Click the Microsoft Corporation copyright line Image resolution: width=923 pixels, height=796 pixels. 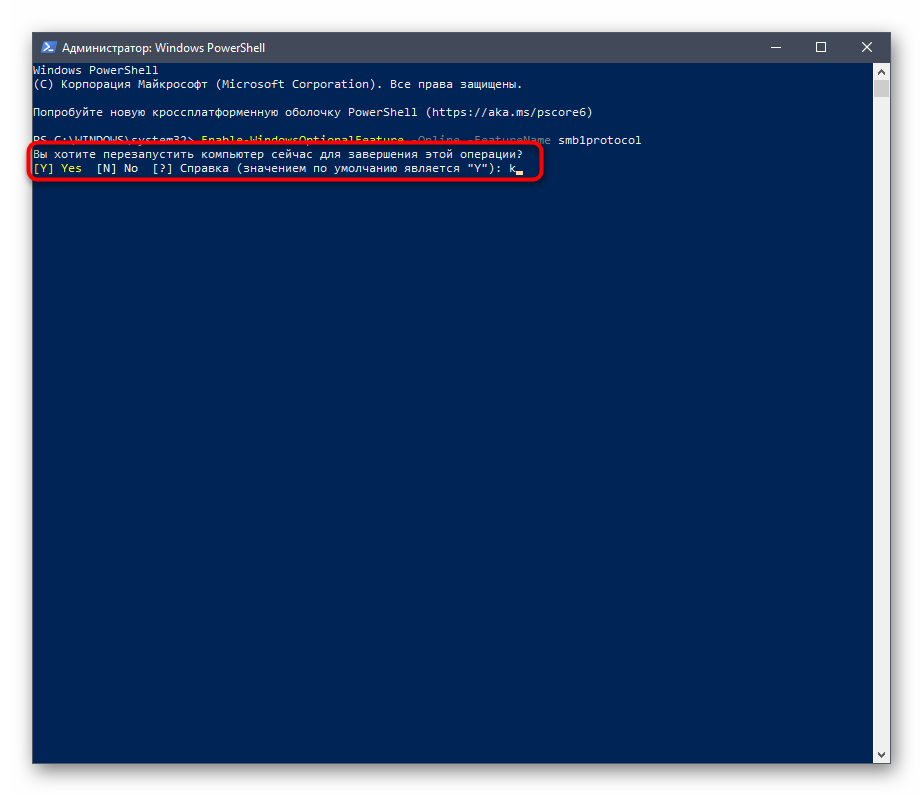coord(278,84)
